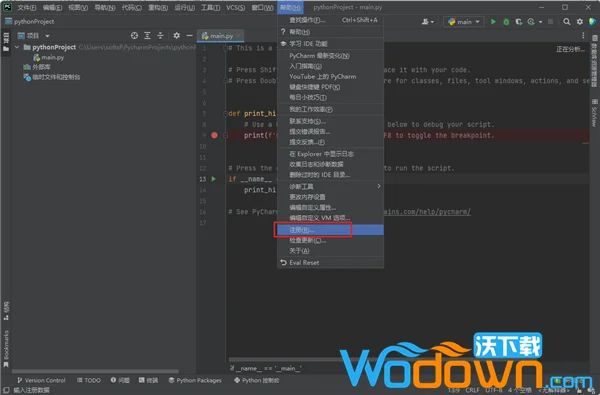
Task: Collapse all in the project panel
Action: 160,36
